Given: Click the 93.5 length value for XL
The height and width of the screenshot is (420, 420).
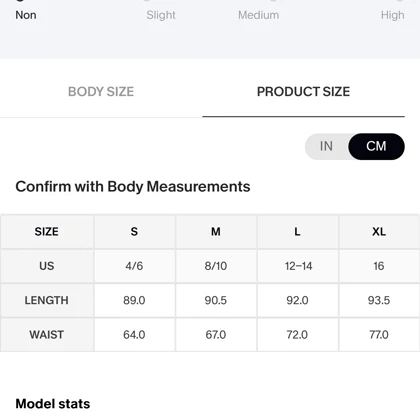Looking at the screenshot, I should pos(379,300).
